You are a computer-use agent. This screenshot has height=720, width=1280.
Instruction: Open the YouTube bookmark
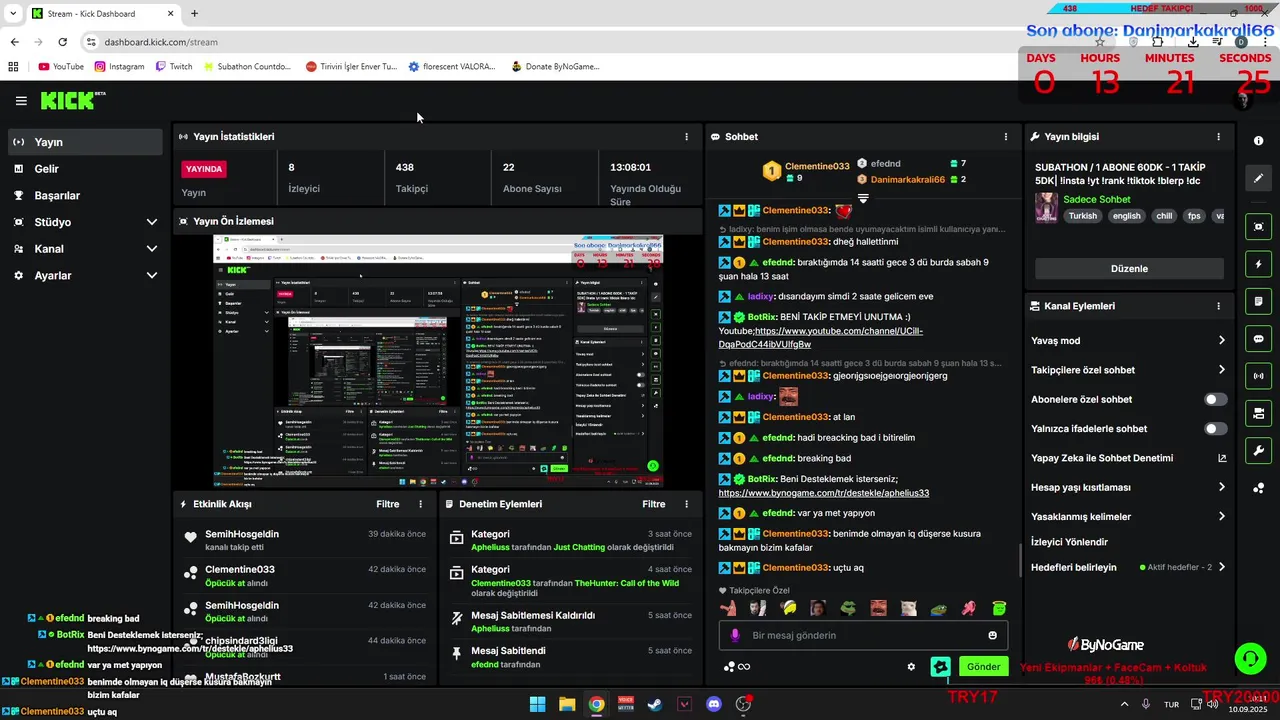click(61, 67)
